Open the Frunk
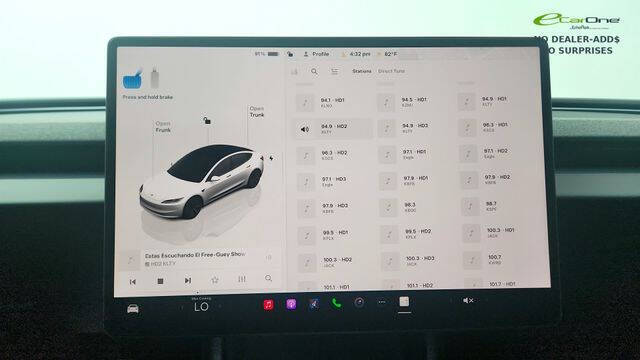The width and height of the screenshot is (640, 360). click(163, 127)
